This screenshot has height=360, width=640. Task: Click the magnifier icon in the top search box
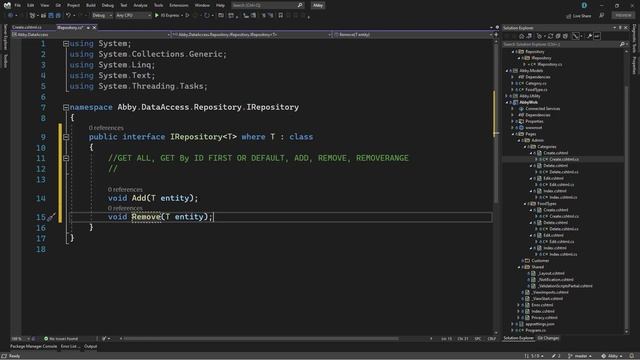point(300,5)
